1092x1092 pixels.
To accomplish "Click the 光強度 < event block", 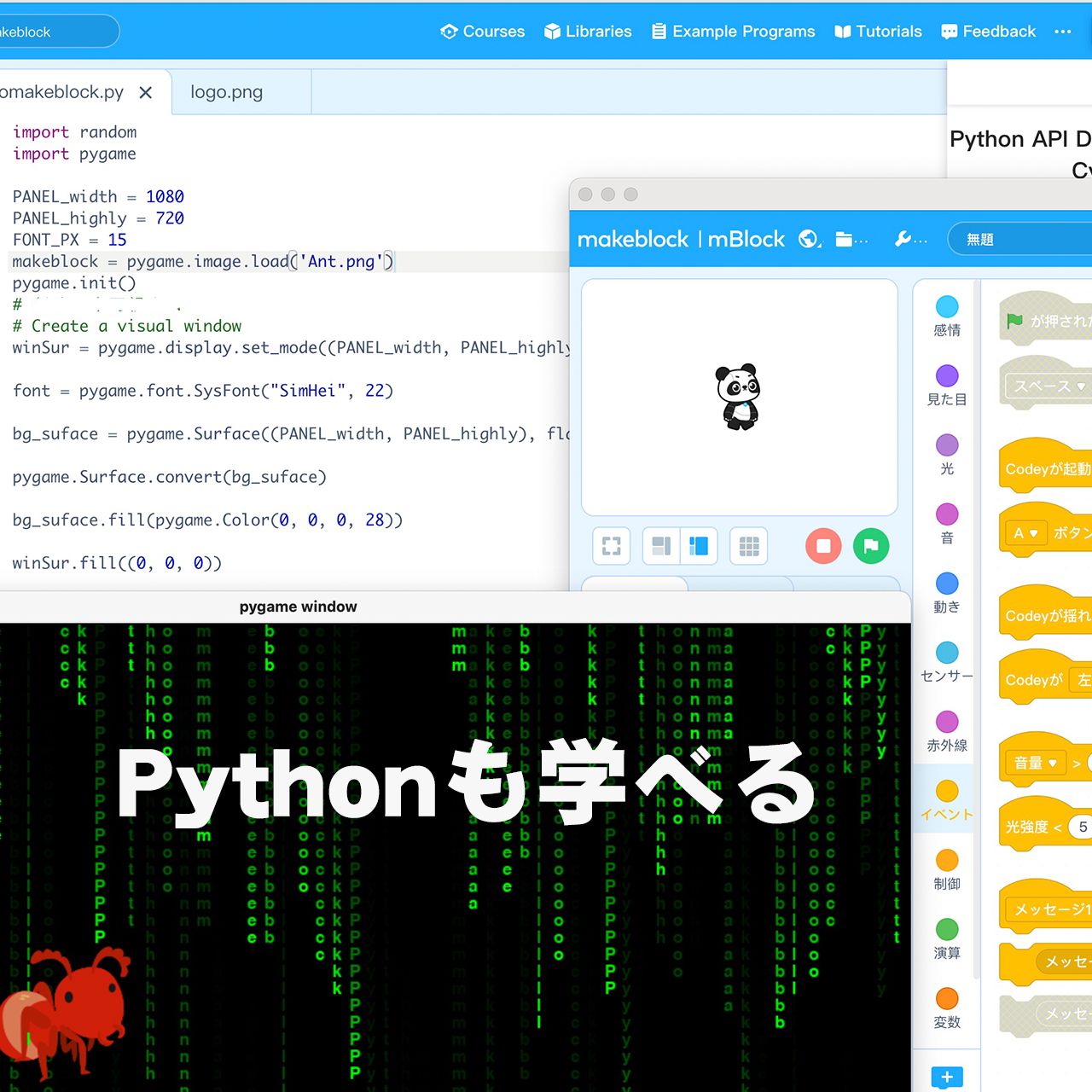I will [1046, 824].
